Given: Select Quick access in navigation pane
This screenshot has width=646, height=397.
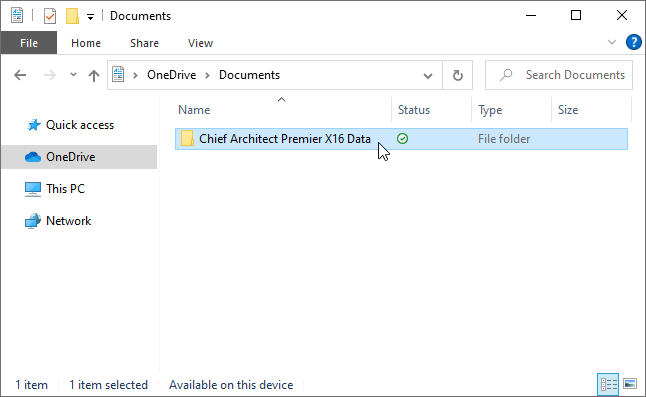Looking at the screenshot, I should [79, 125].
